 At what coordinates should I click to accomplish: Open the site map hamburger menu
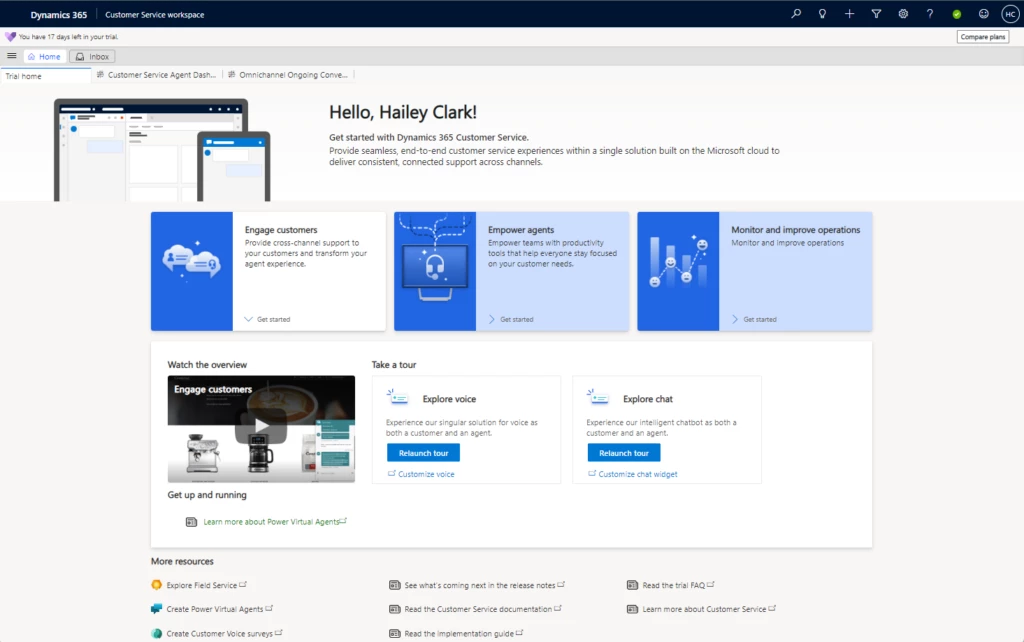pyautogui.click(x=11, y=56)
